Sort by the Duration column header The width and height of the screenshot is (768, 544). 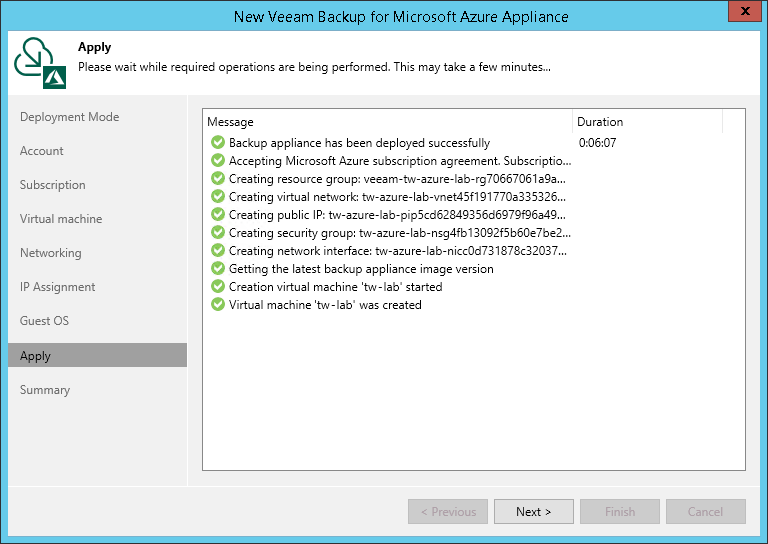coord(647,121)
